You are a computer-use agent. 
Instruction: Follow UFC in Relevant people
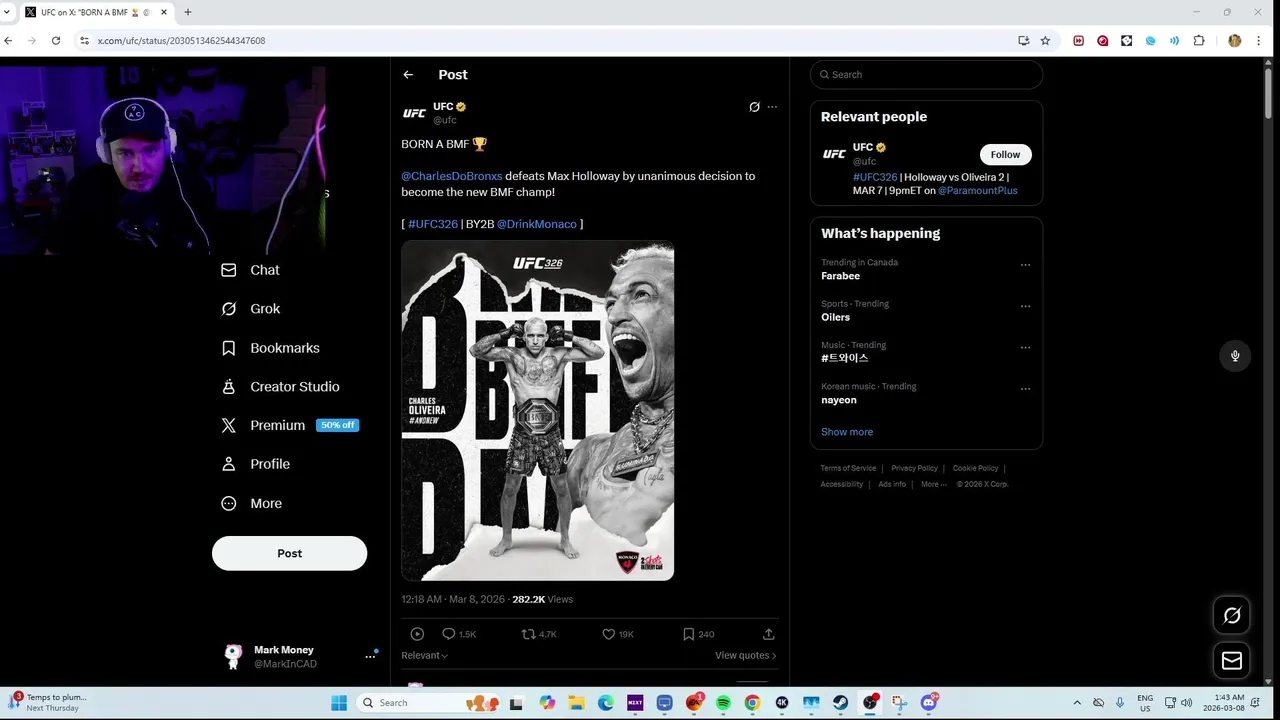tap(1005, 155)
